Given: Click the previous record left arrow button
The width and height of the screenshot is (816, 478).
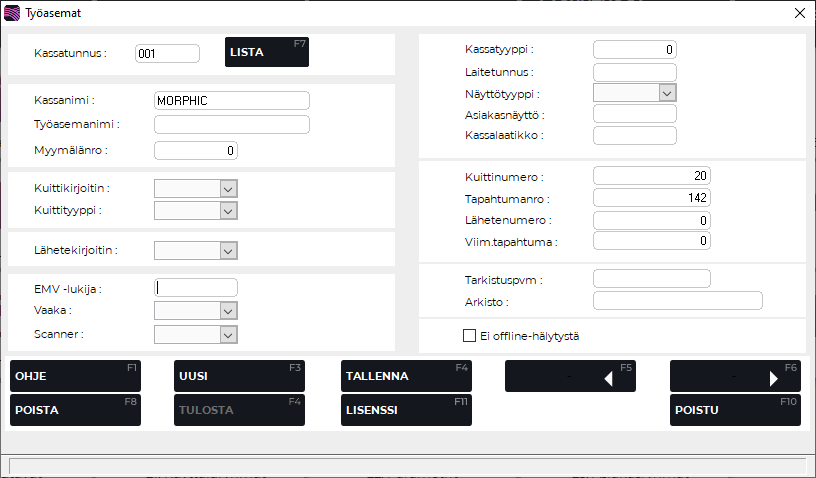Looking at the screenshot, I should (570, 376).
